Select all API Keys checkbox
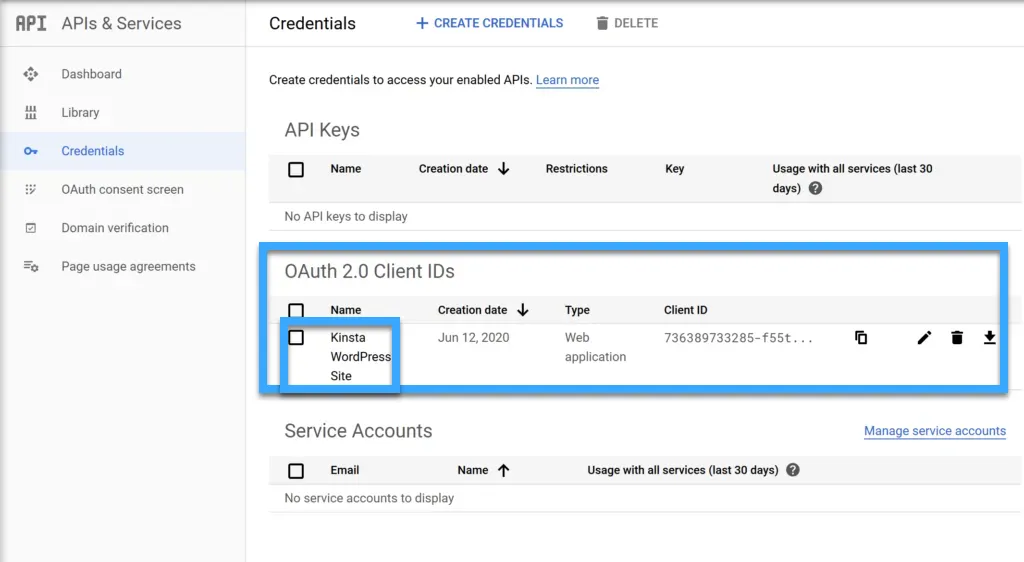This screenshot has height=562, width=1024. pyautogui.click(x=296, y=170)
